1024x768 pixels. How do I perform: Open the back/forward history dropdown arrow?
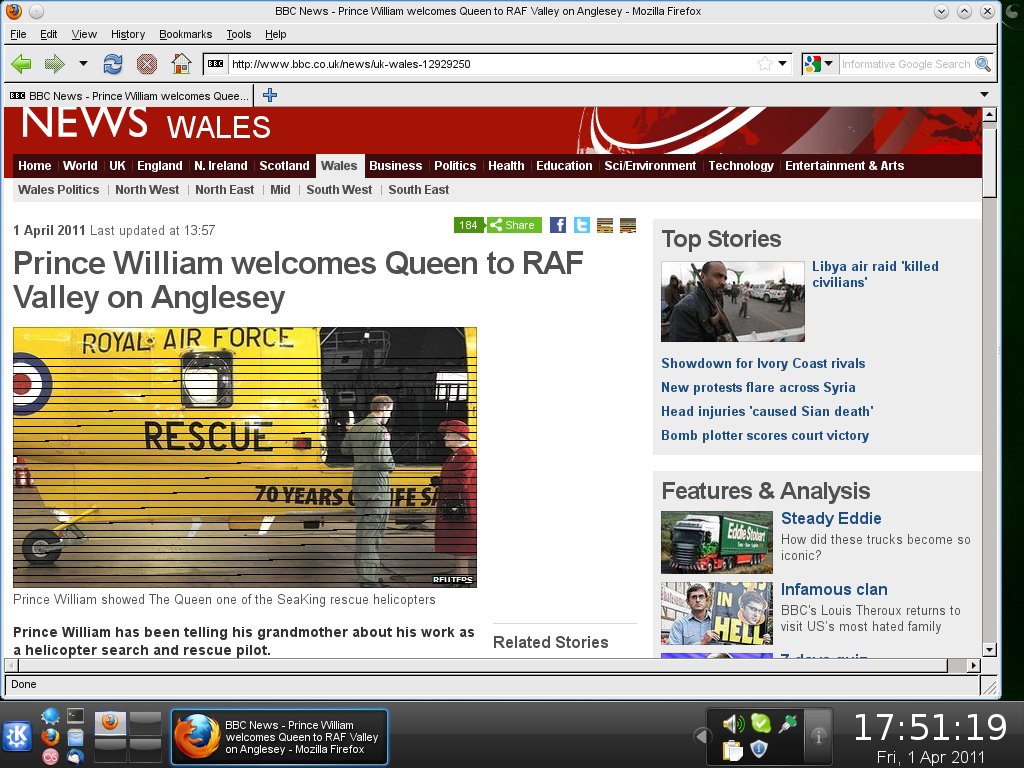[83, 64]
